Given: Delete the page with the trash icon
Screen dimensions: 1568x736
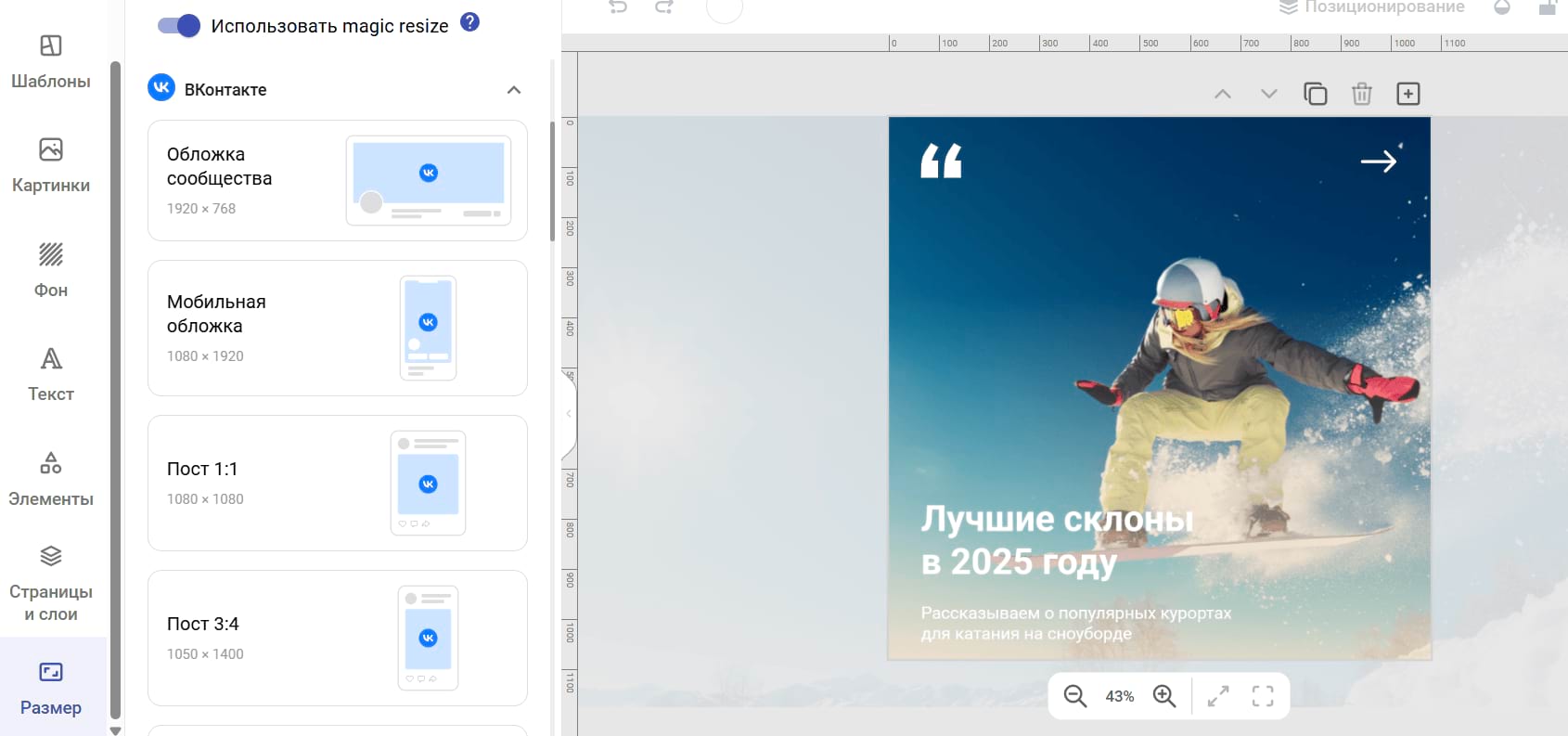Looking at the screenshot, I should pyautogui.click(x=1362, y=94).
